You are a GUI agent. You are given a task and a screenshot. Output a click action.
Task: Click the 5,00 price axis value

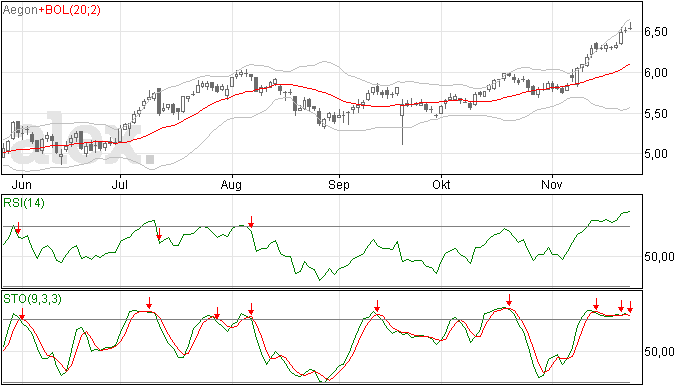[x=656, y=154]
